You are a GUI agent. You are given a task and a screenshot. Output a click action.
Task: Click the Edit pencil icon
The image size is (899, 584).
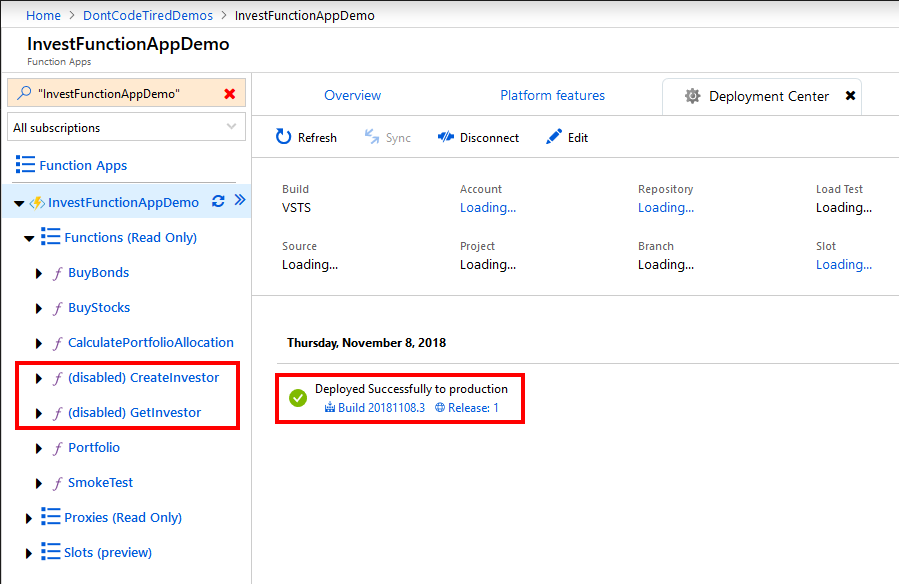pyautogui.click(x=553, y=137)
